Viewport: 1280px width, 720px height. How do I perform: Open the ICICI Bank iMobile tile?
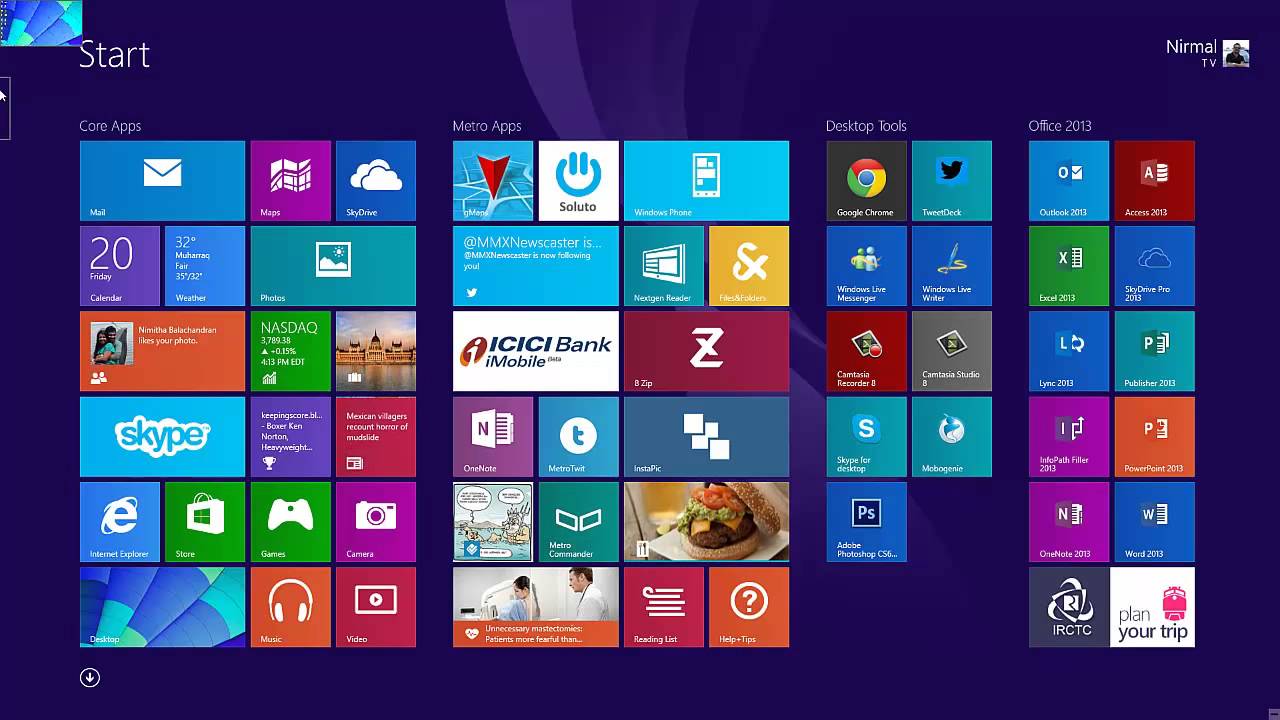tap(535, 351)
